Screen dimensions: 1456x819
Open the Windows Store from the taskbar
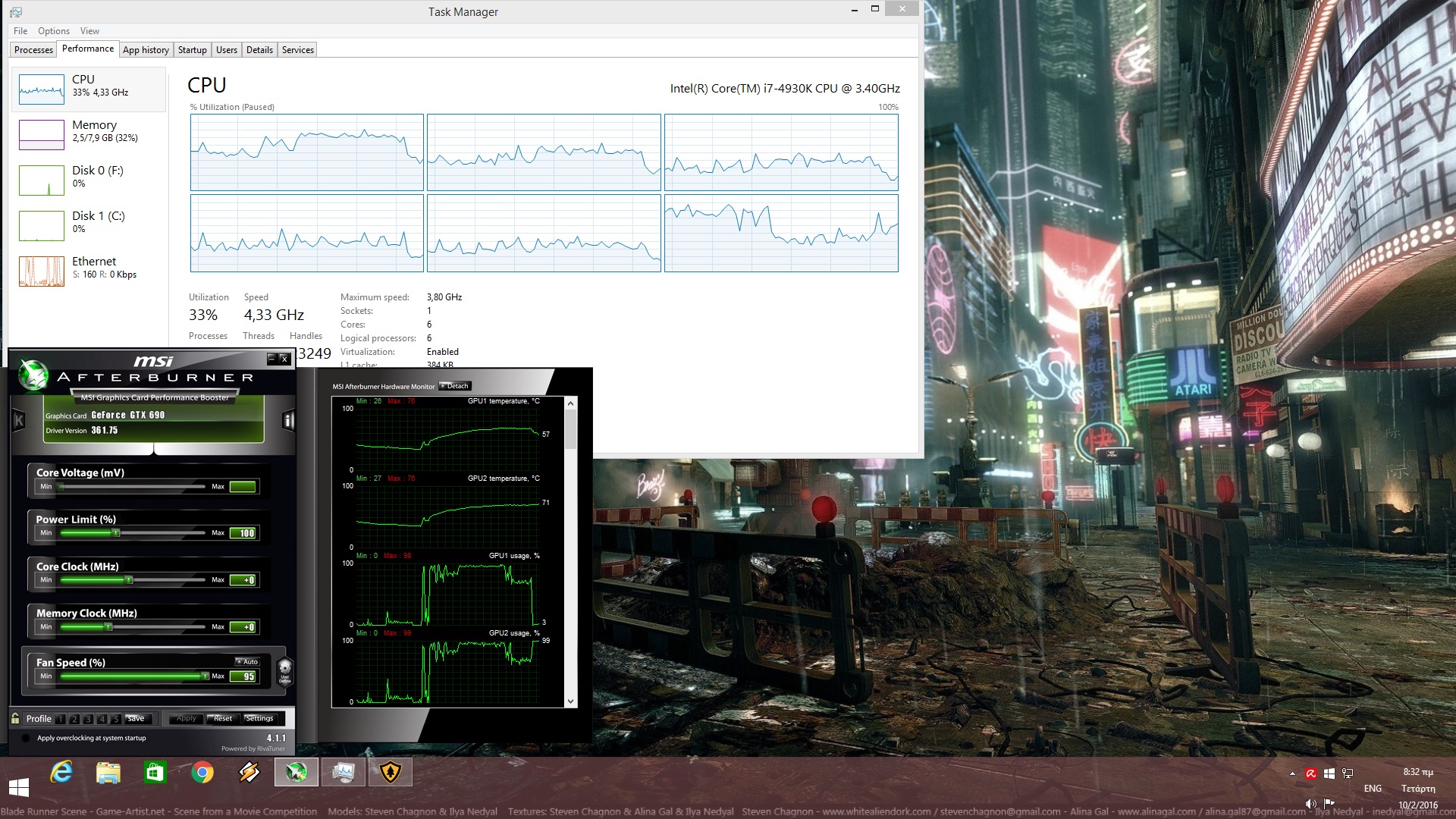pyautogui.click(x=155, y=772)
